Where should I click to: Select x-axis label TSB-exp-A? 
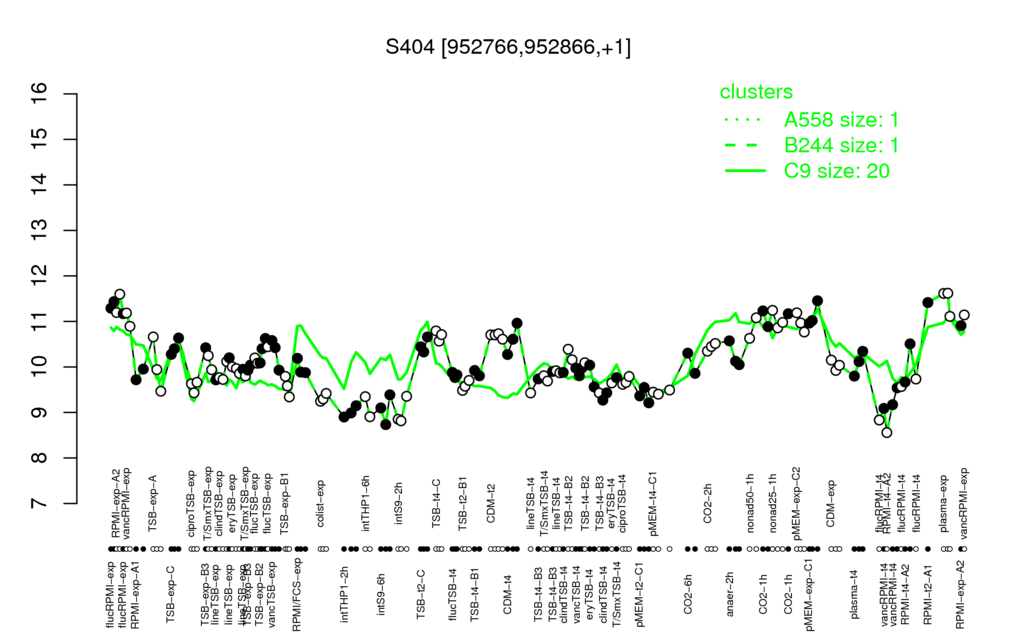(153, 503)
